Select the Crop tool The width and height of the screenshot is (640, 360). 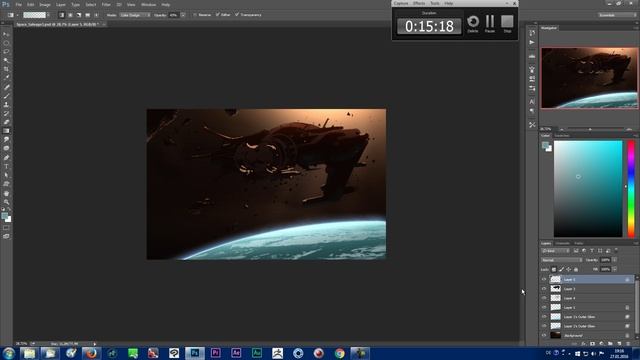coord(6,69)
